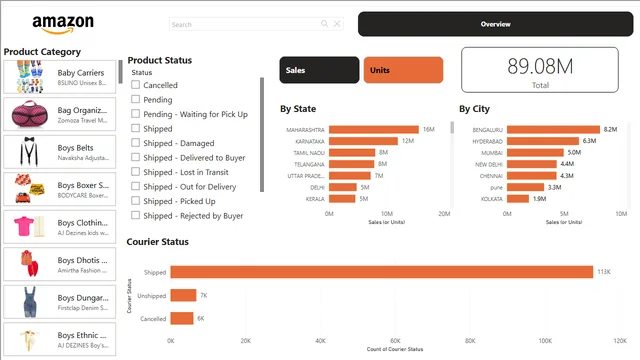Click the 89.08M Total card
The height and width of the screenshot is (360, 640).
click(540, 70)
